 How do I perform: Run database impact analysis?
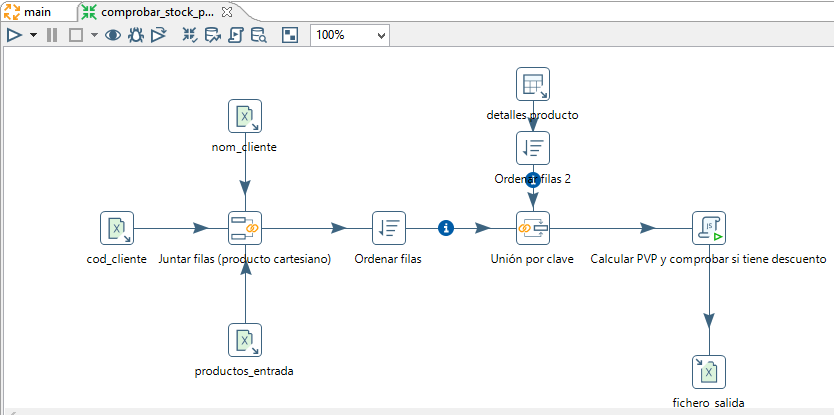click(x=213, y=36)
